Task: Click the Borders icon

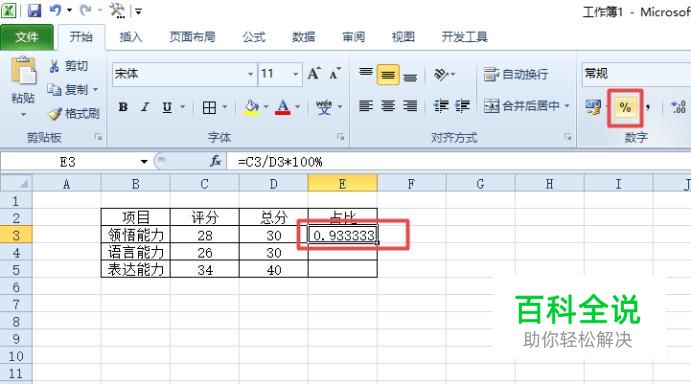Action: tap(209, 107)
